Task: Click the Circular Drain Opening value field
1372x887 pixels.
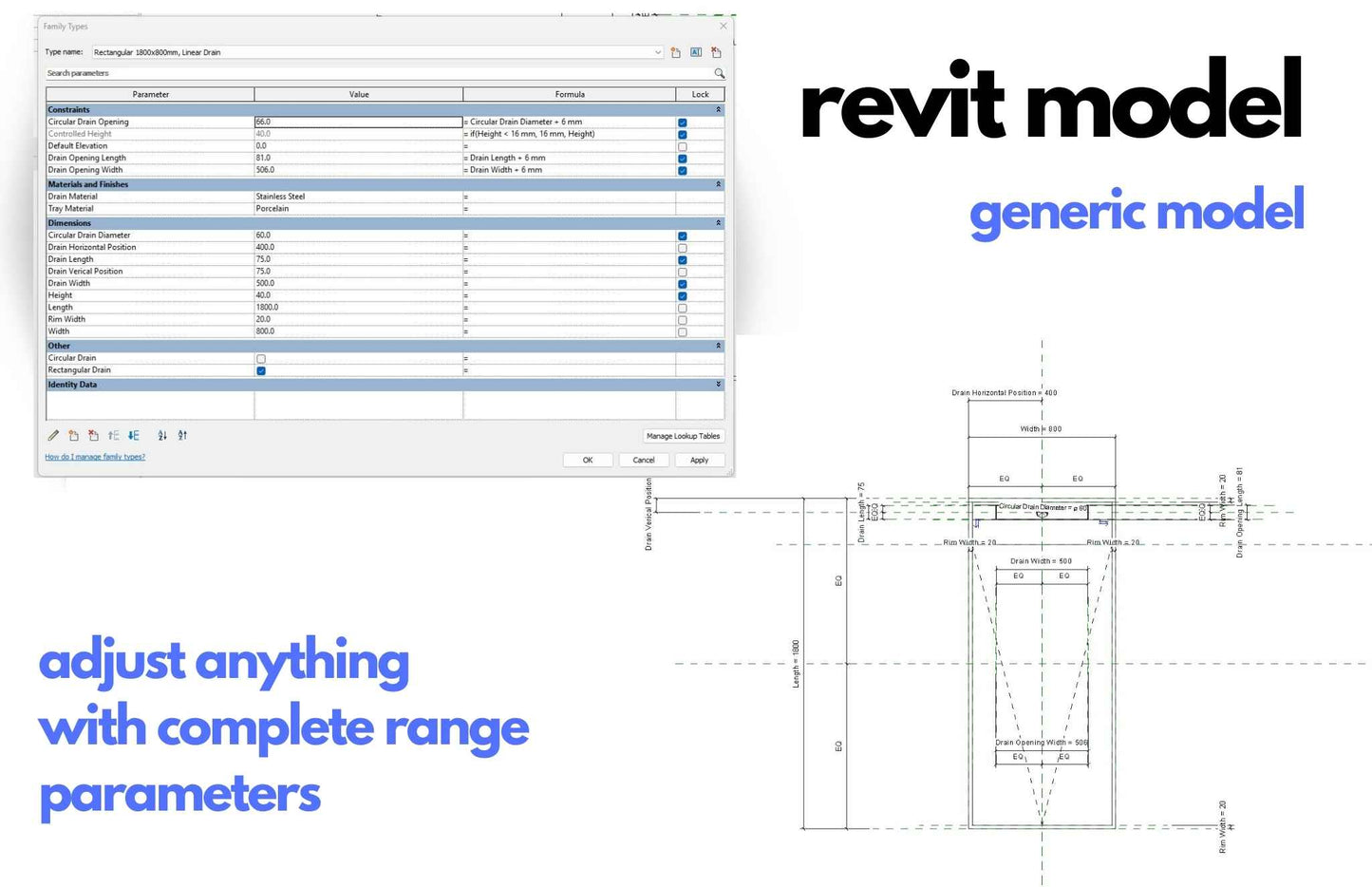Action: 358,123
